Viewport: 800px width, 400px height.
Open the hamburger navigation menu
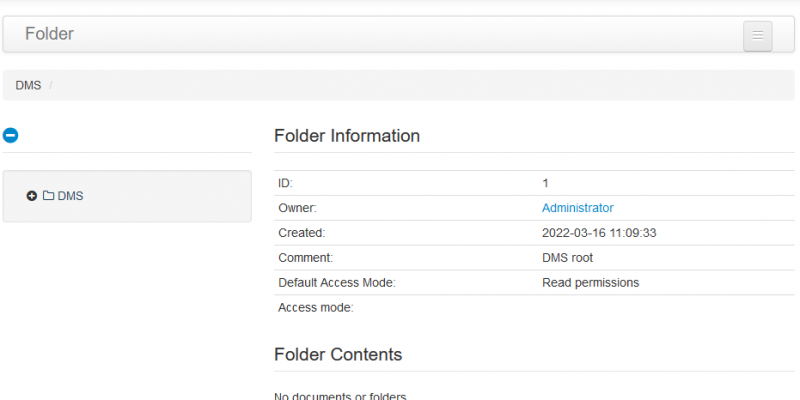[x=758, y=36]
